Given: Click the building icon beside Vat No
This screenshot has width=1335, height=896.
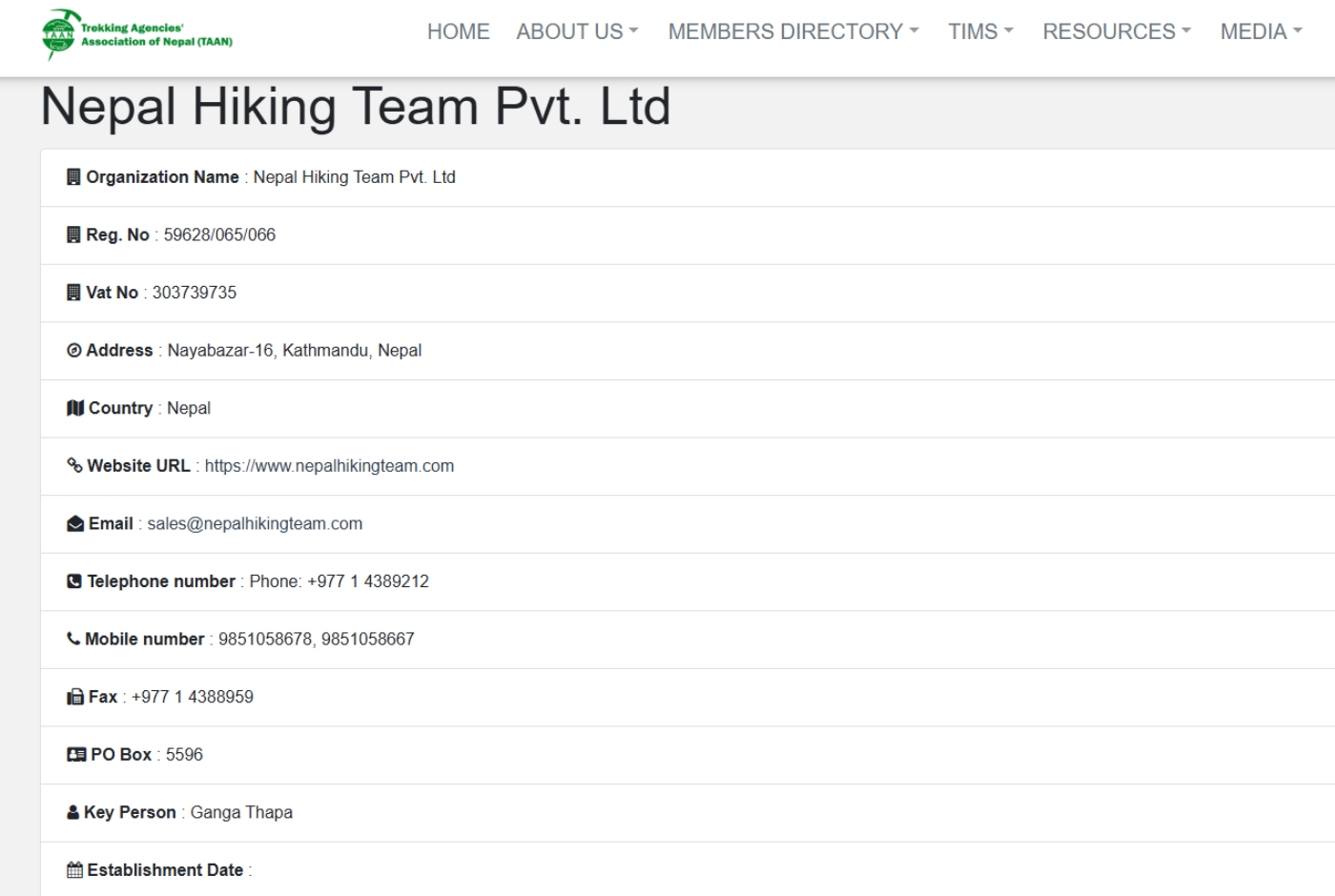Looking at the screenshot, I should 73,293.
